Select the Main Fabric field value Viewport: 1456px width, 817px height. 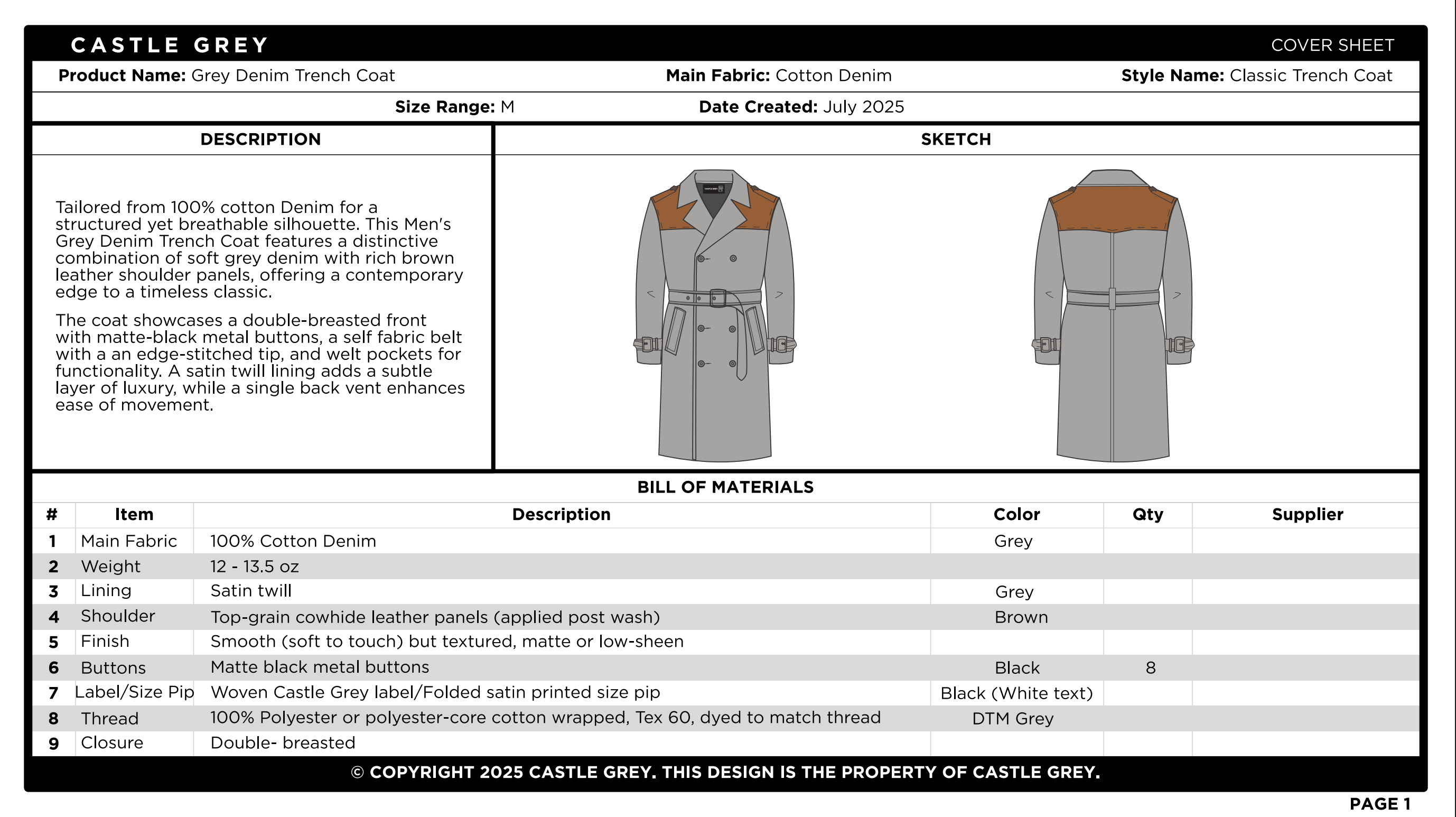[833, 76]
